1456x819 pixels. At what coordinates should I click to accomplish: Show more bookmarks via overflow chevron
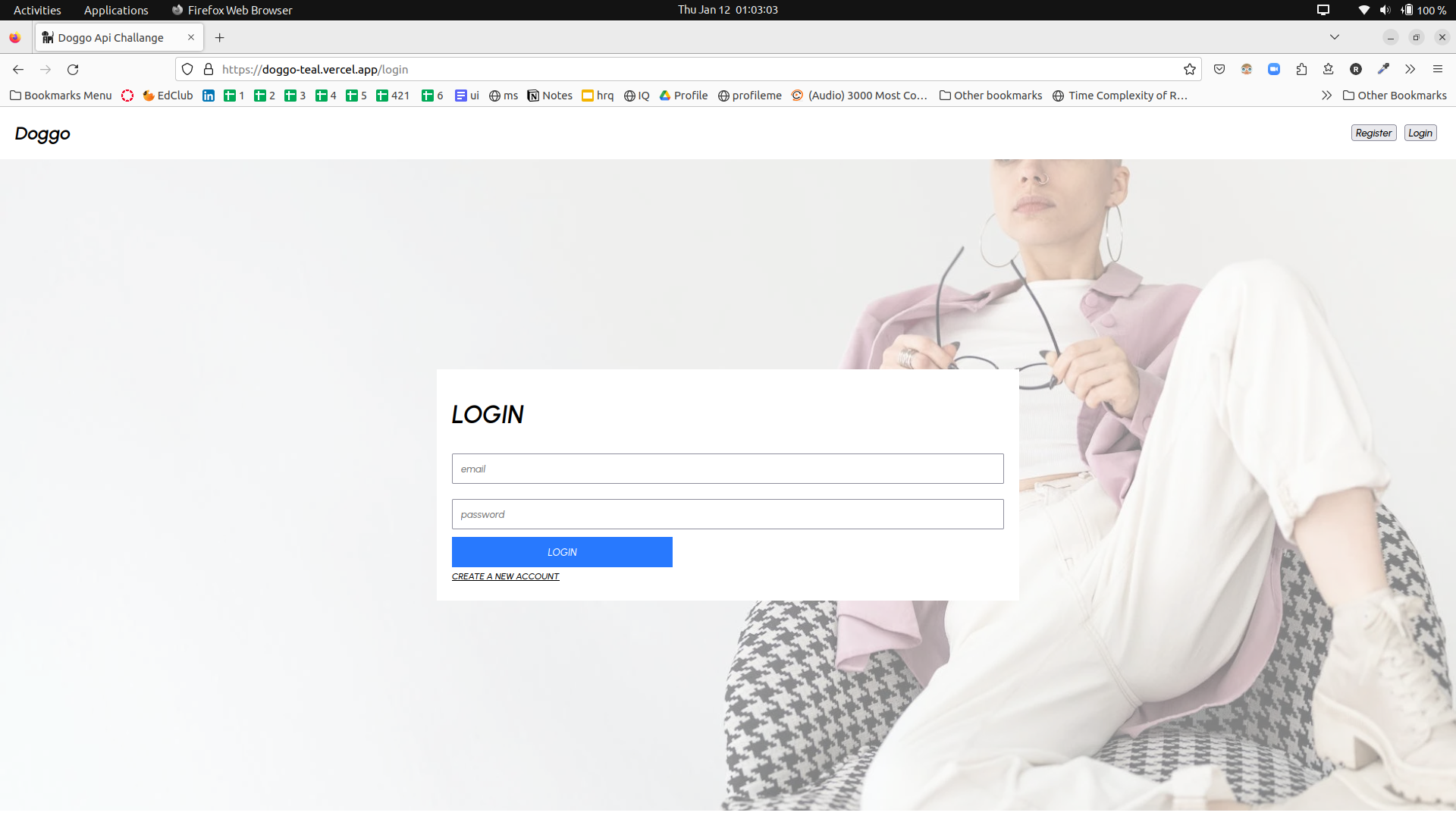coord(1326,96)
